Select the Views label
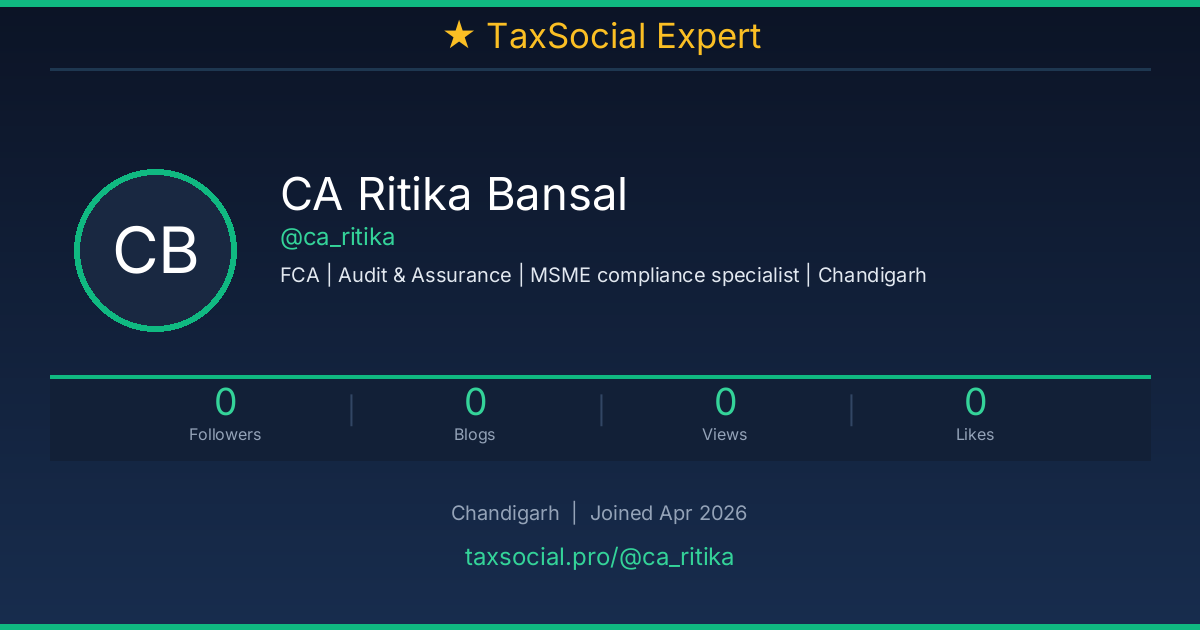Viewport: 1200px width, 630px height. 725,434
